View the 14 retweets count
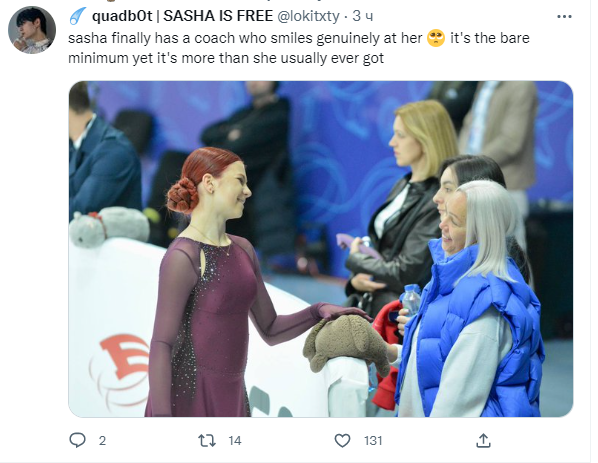 235,441
